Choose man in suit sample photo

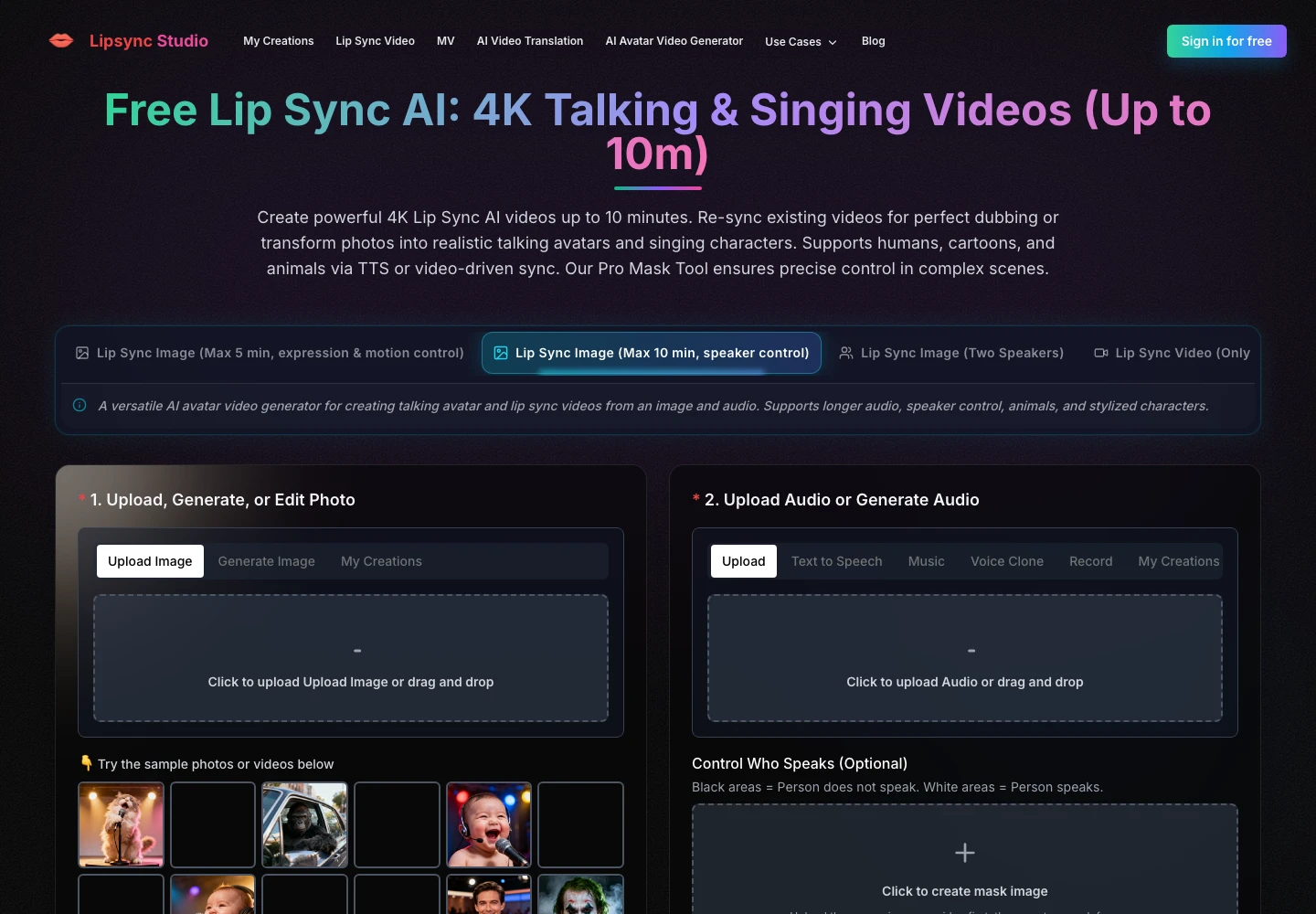click(489, 895)
